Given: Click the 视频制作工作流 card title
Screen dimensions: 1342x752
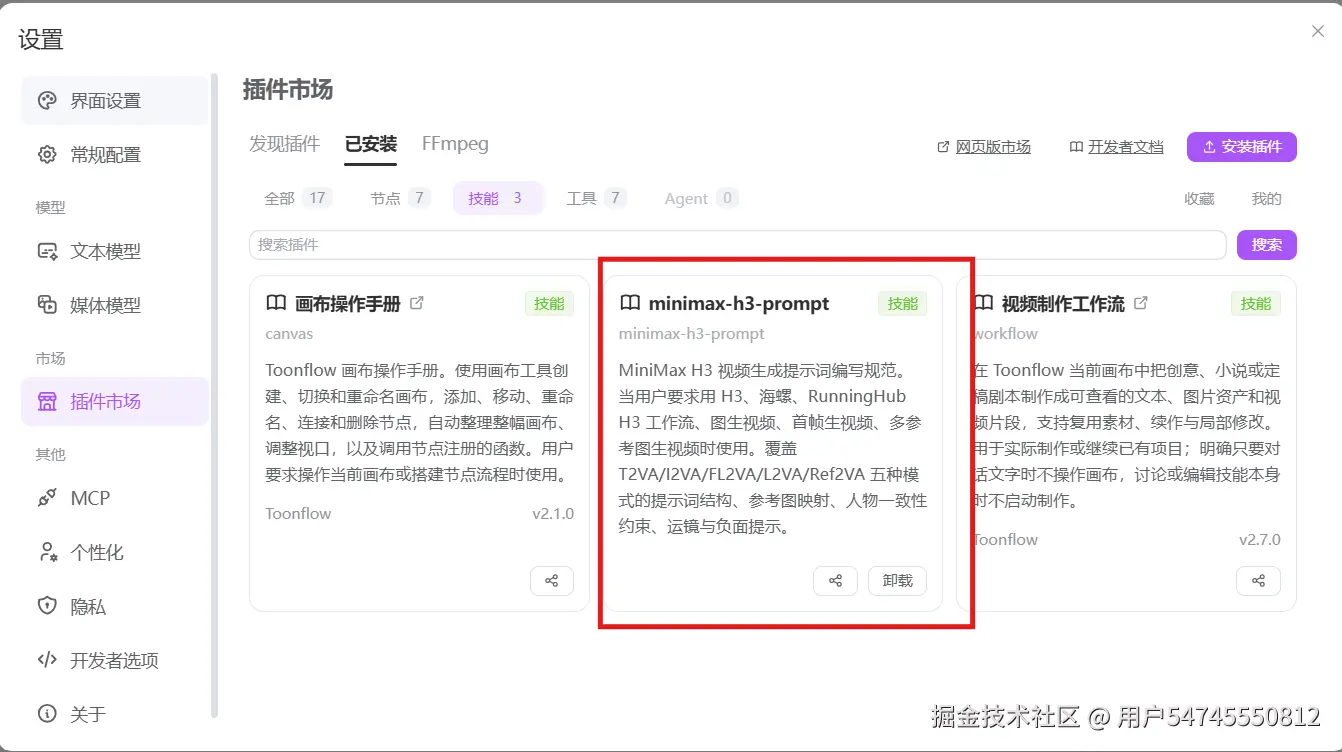Looking at the screenshot, I should (x=1063, y=304).
